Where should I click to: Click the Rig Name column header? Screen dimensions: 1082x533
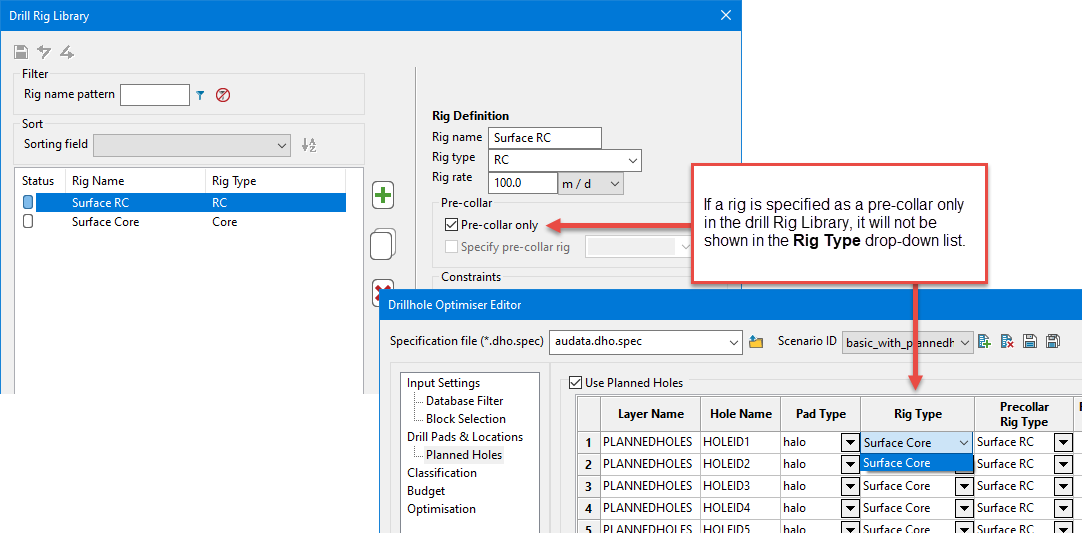98,181
